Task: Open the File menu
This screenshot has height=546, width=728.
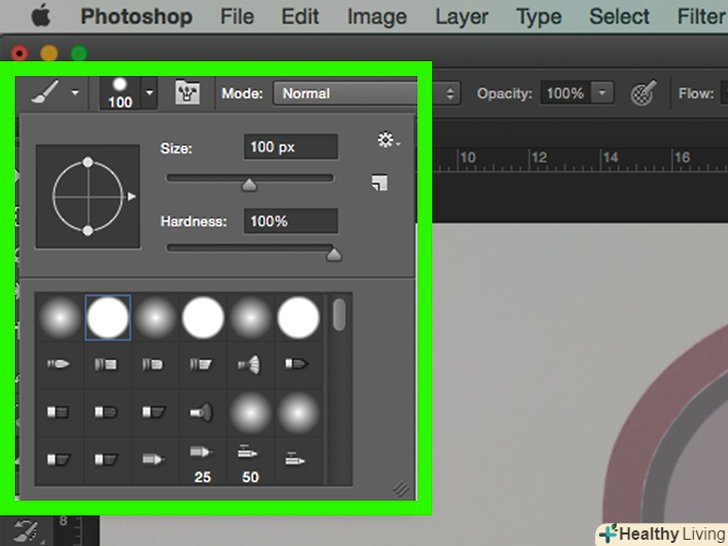Action: tap(237, 17)
